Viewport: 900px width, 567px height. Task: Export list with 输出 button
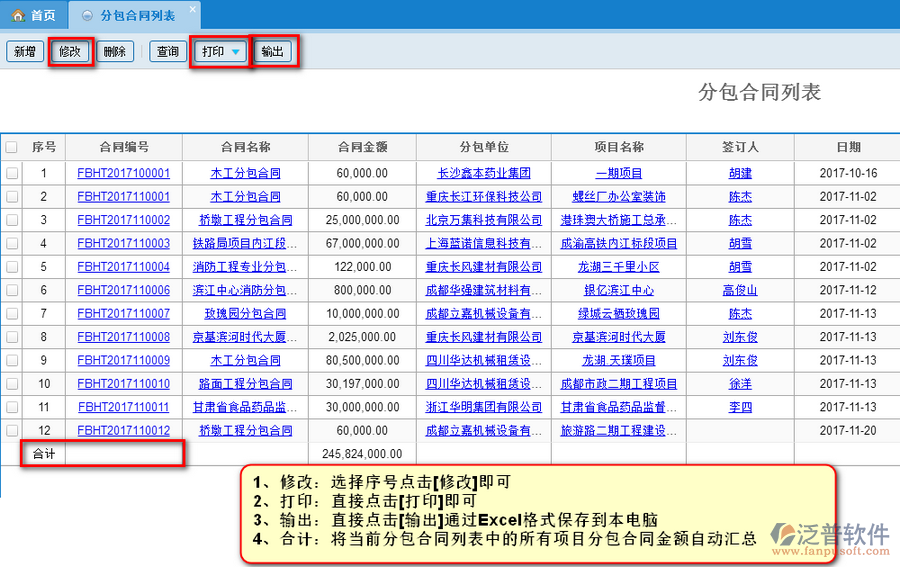click(272, 52)
